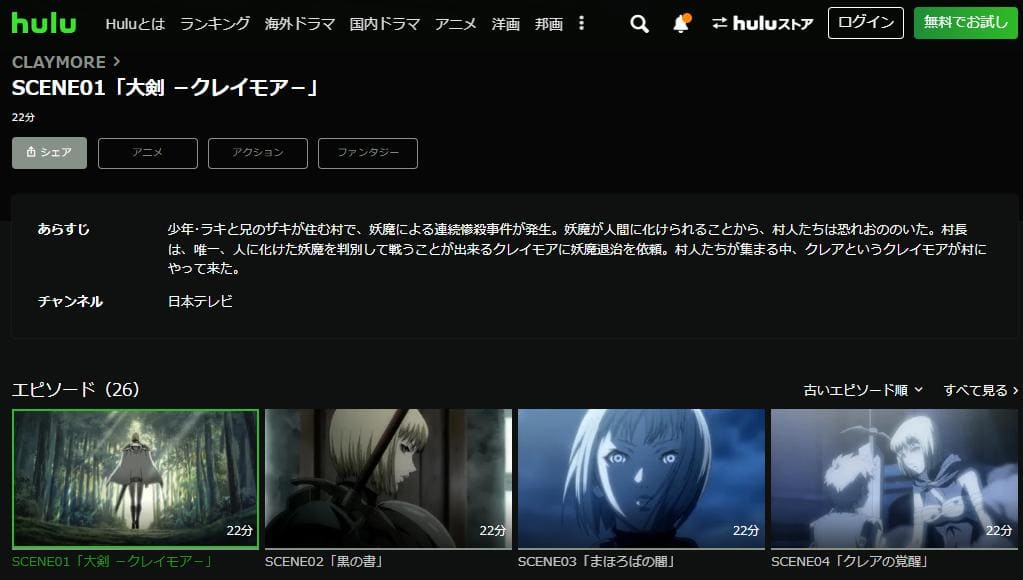
Task: Click the notification bell icon
Action: pos(683,22)
